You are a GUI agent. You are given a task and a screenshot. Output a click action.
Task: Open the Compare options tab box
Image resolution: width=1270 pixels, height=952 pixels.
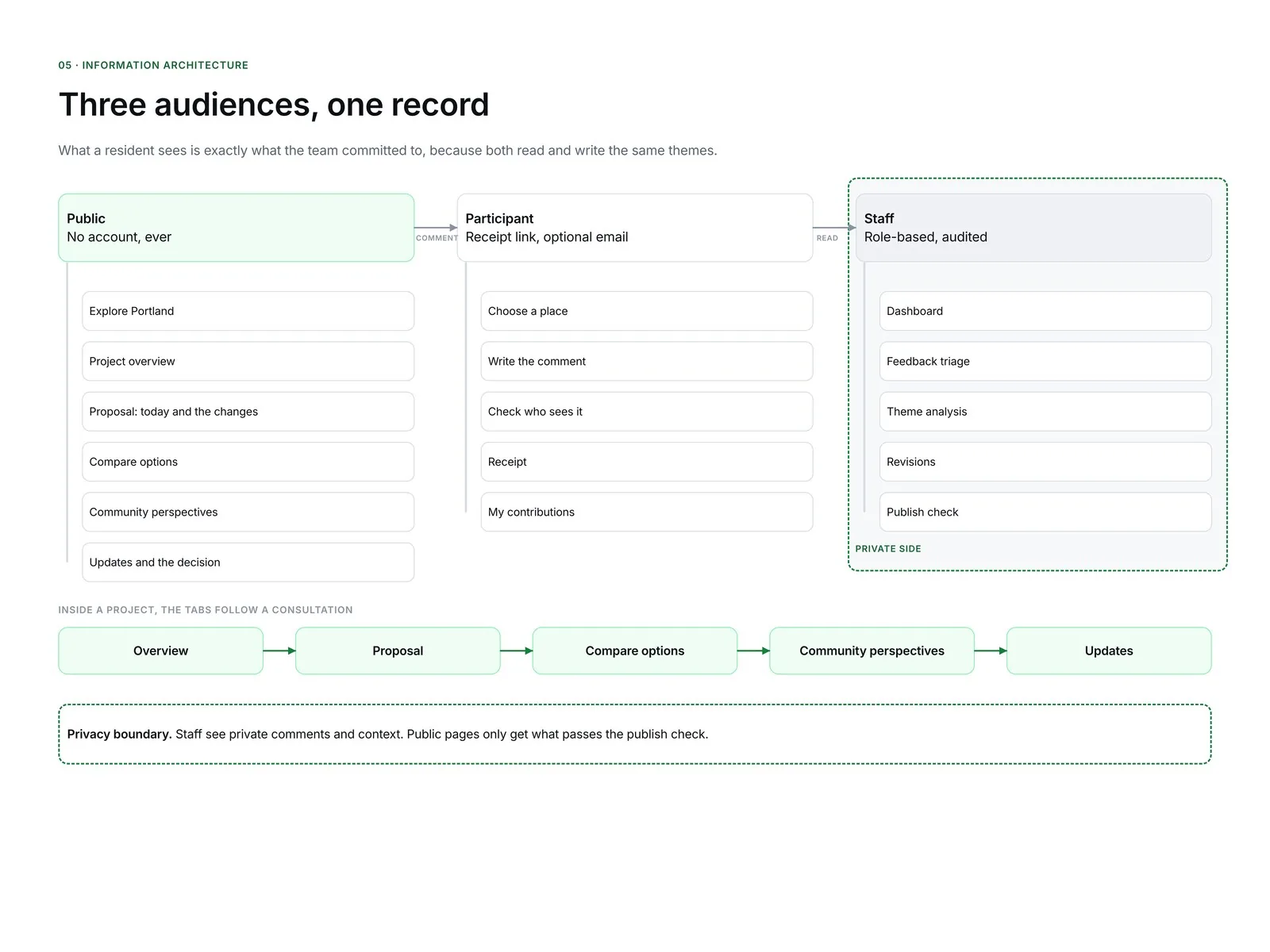[635, 651]
